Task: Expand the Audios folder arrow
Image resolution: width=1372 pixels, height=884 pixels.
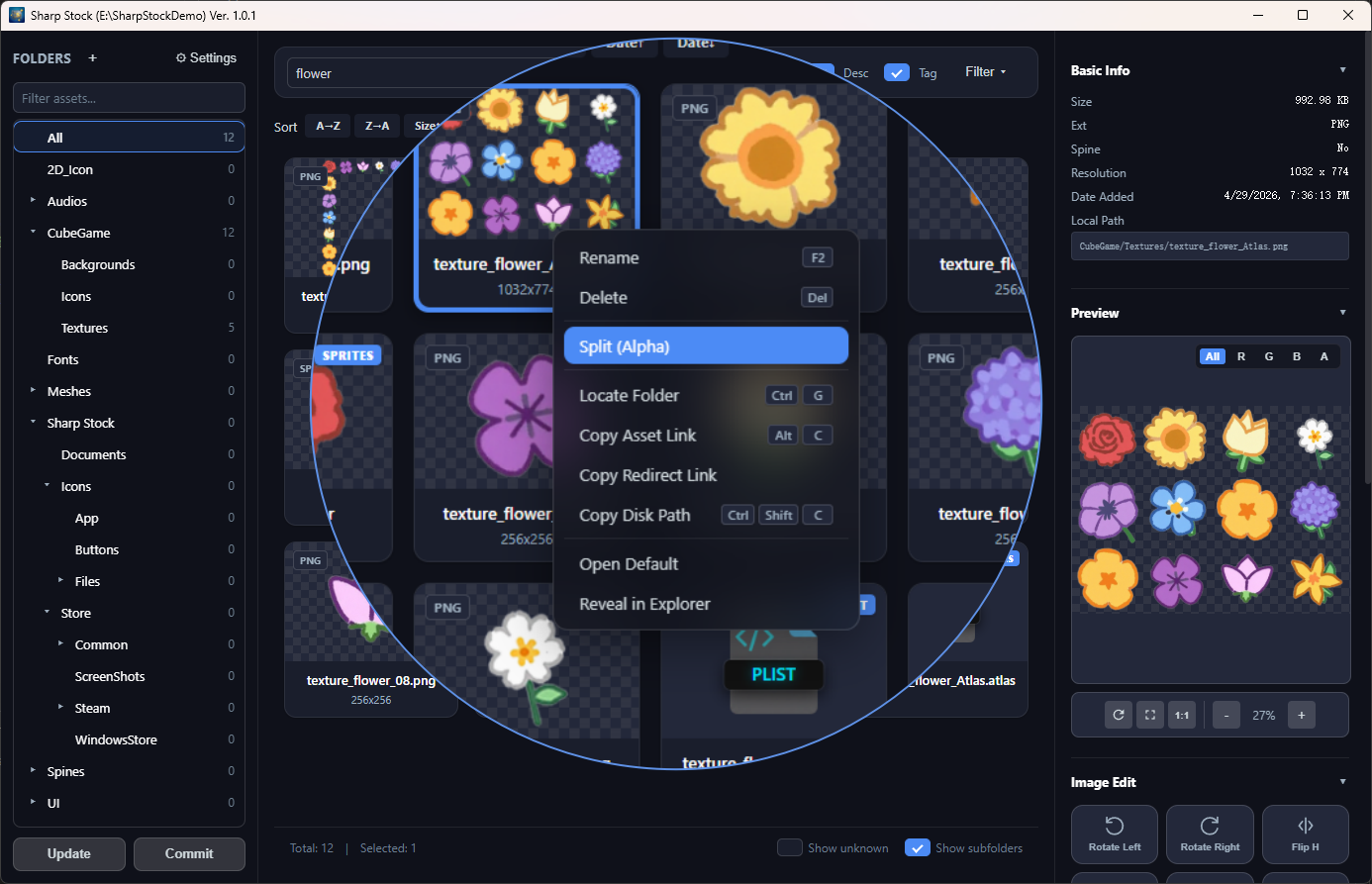Action: (33, 201)
